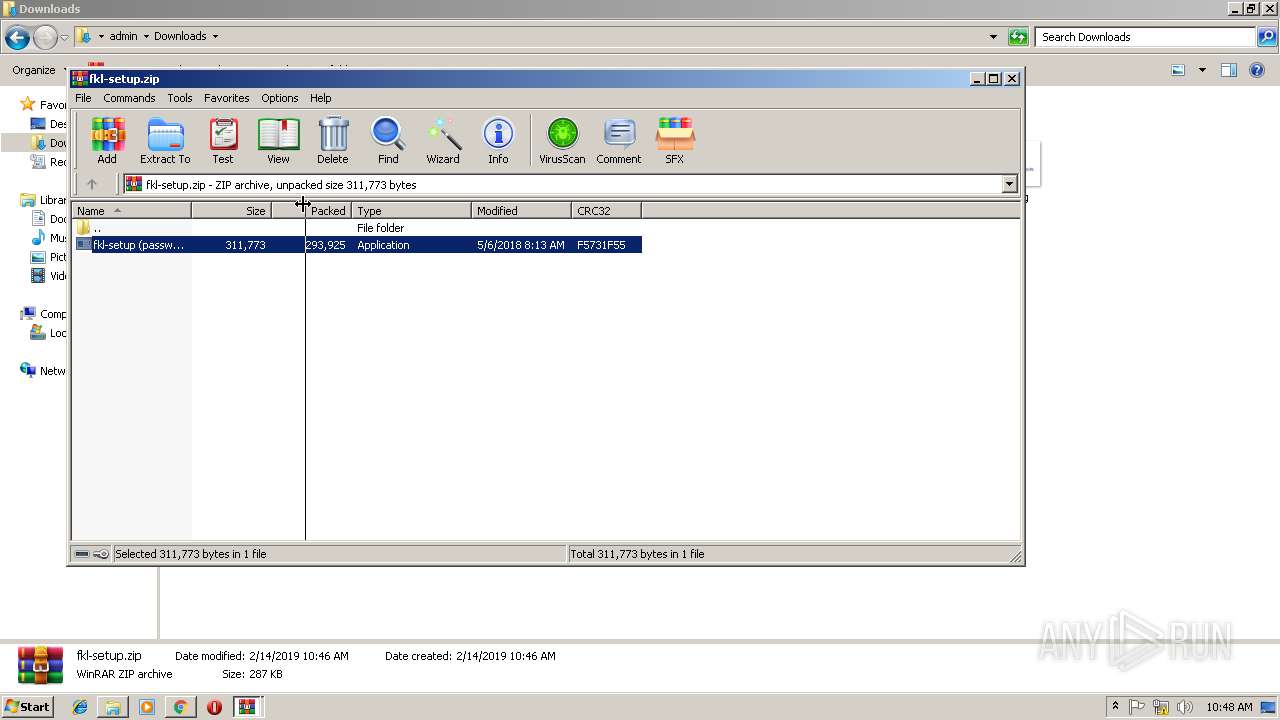The width and height of the screenshot is (1280, 720).
Task: Open the address bar history dropdown
Action: [993, 37]
